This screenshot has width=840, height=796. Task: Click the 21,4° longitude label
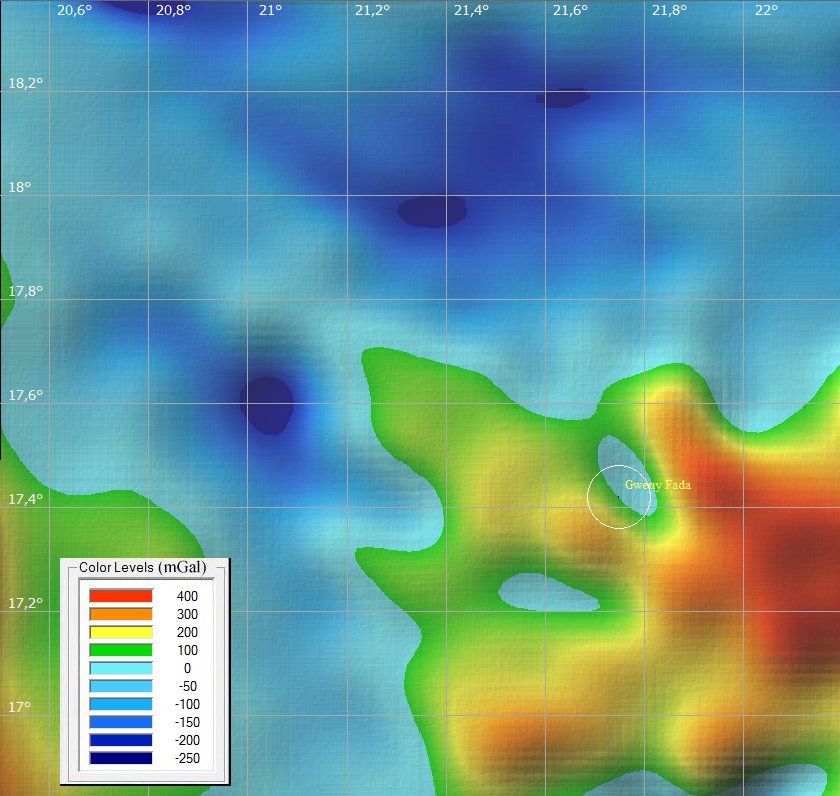tap(471, 10)
